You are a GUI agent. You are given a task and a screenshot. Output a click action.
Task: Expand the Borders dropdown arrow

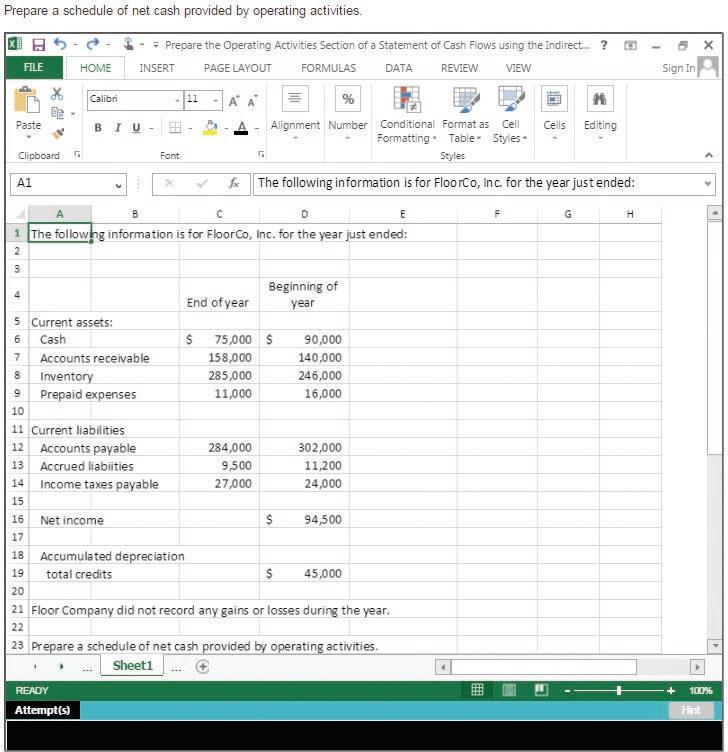pyautogui.click(x=190, y=129)
